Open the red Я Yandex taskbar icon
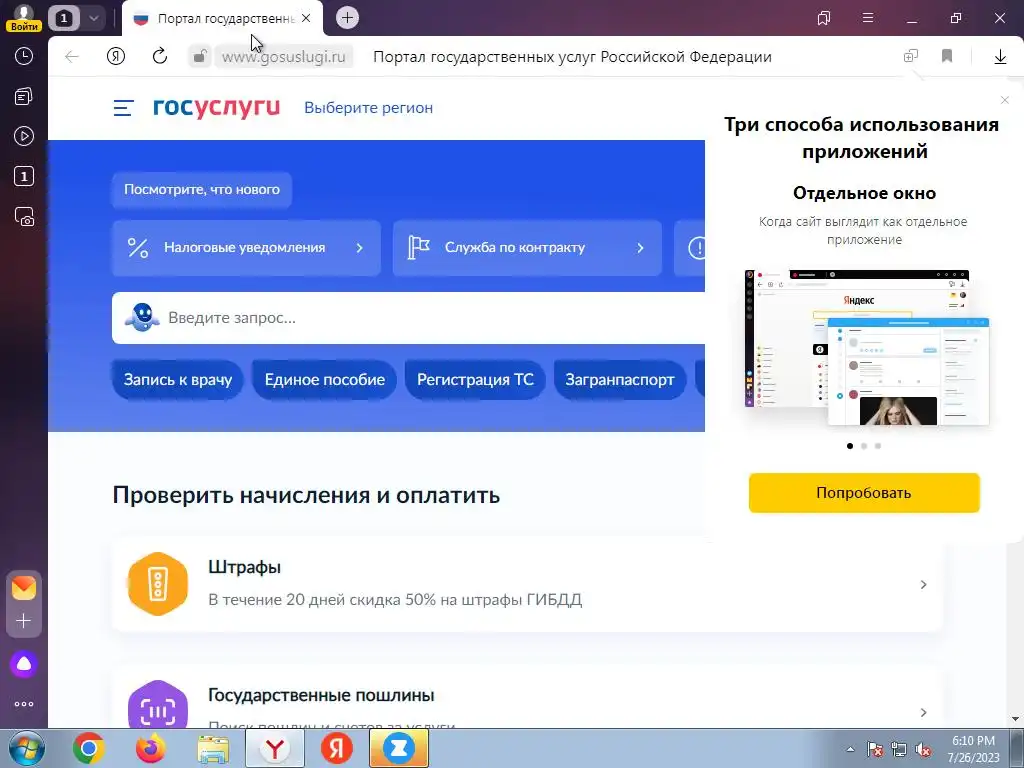The height and width of the screenshot is (768, 1024). coord(337,748)
